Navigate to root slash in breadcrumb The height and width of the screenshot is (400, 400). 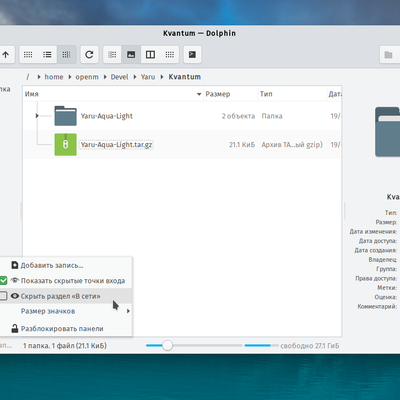click(x=28, y=77)
